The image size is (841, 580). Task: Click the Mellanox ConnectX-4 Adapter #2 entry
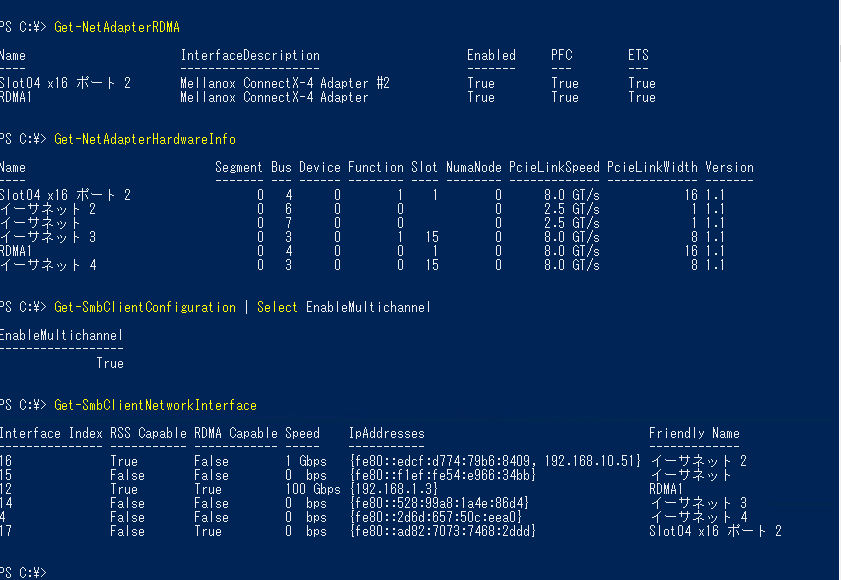(x=285, y=83)
